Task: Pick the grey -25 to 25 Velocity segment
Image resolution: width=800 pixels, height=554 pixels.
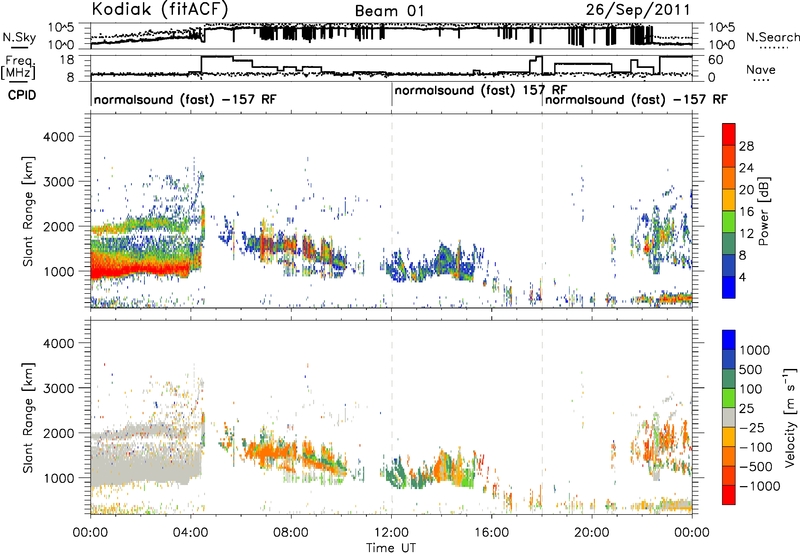Action: coord(729,417)
